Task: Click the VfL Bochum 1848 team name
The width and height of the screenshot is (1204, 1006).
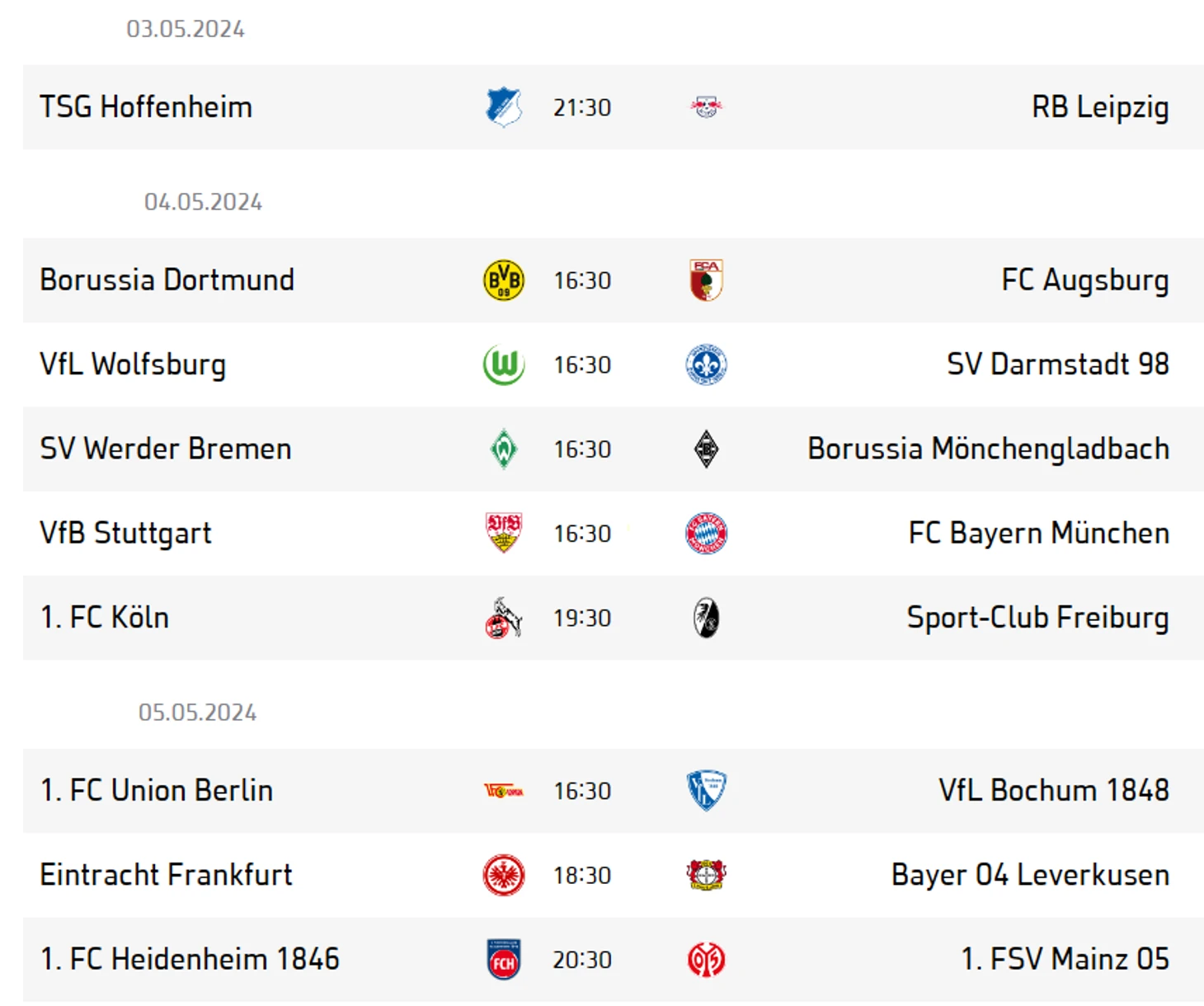Action: click(x=1054, y=791)
